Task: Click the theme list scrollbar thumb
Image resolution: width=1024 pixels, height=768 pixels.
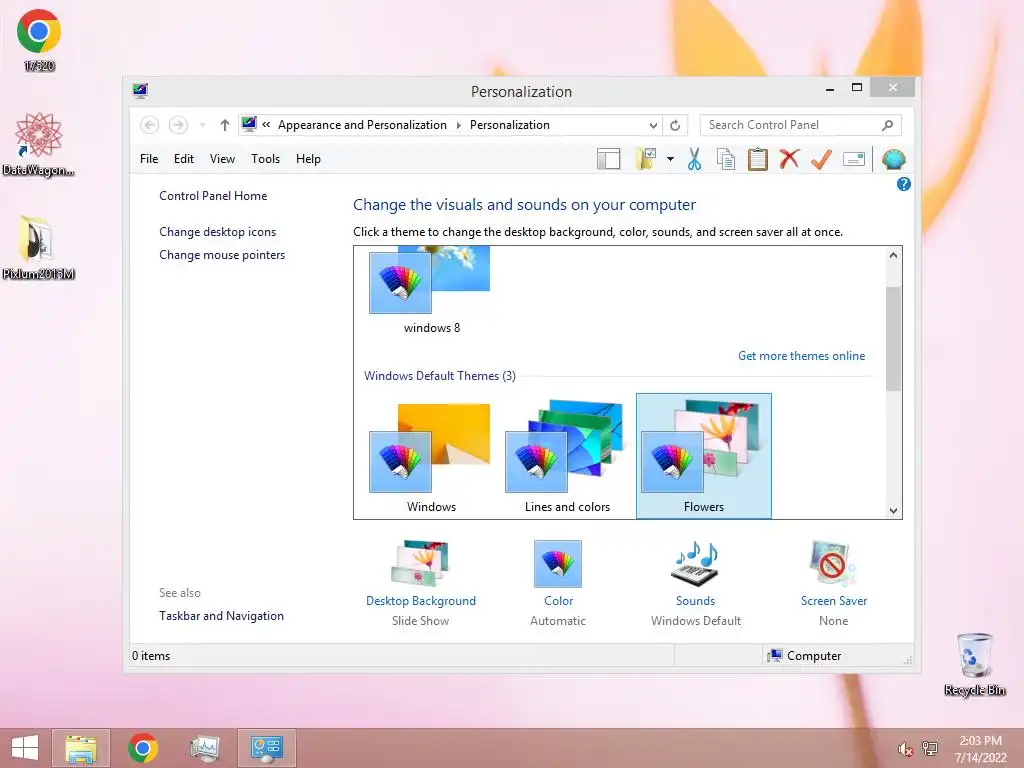Action: pyautogui.click(x=893, y=339)
